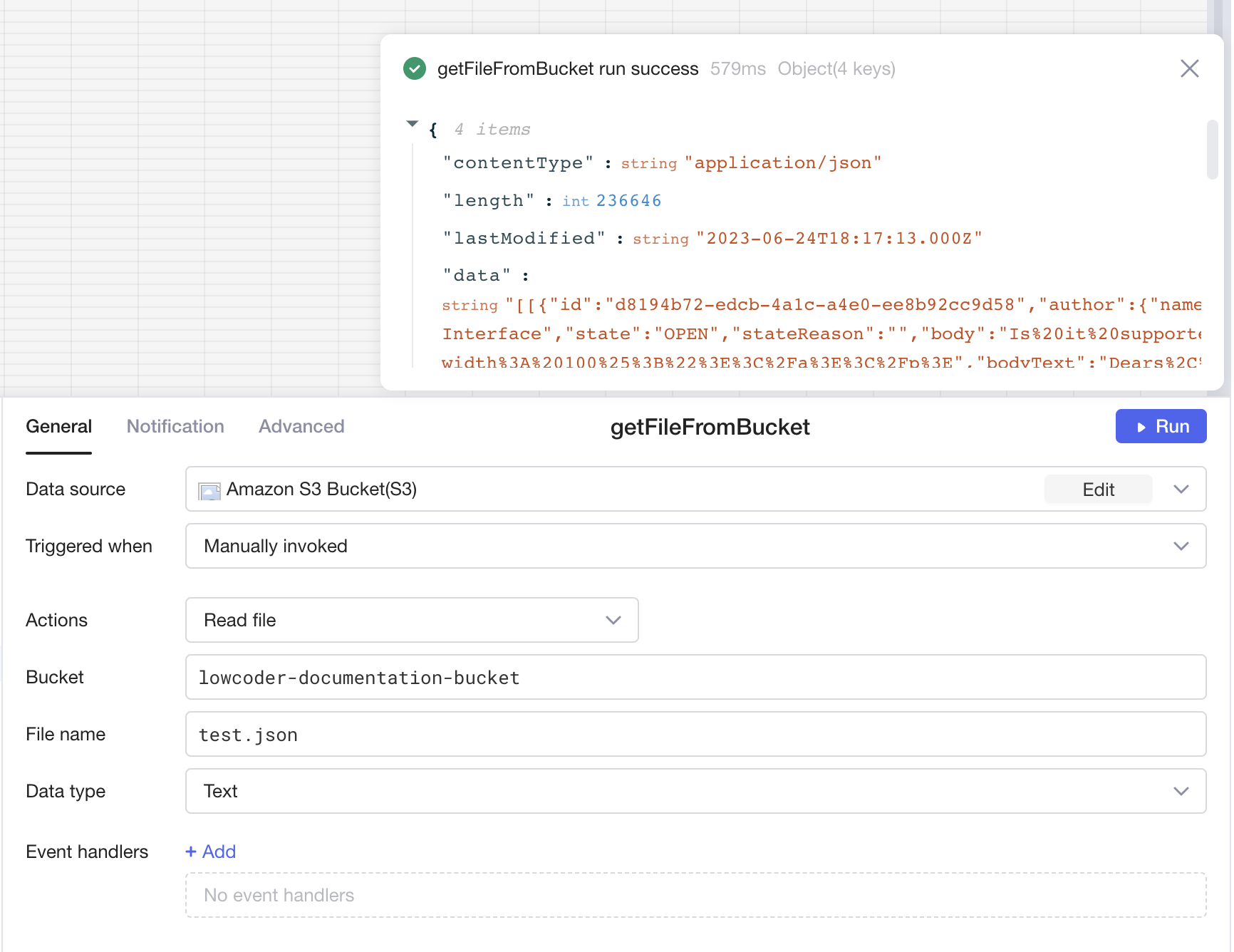
Task: Click into the Bucket input field
Action: (x=695, y=678)
